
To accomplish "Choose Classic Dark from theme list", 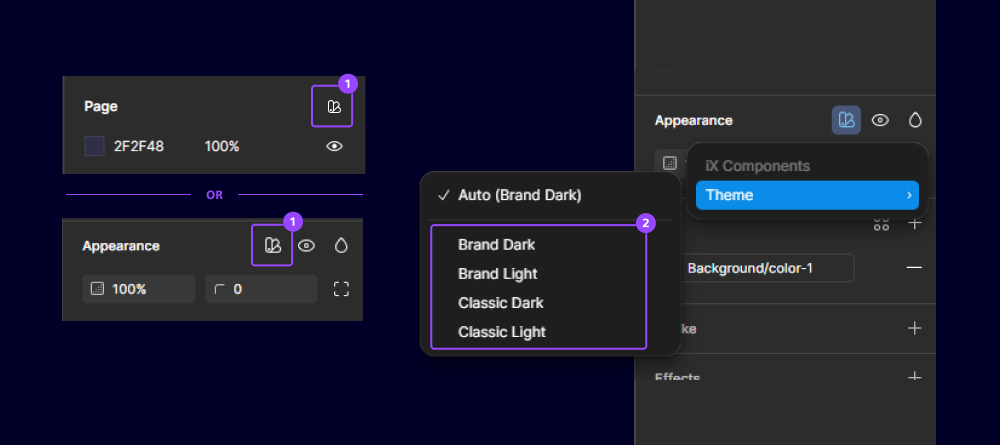I will click(500, 302).
